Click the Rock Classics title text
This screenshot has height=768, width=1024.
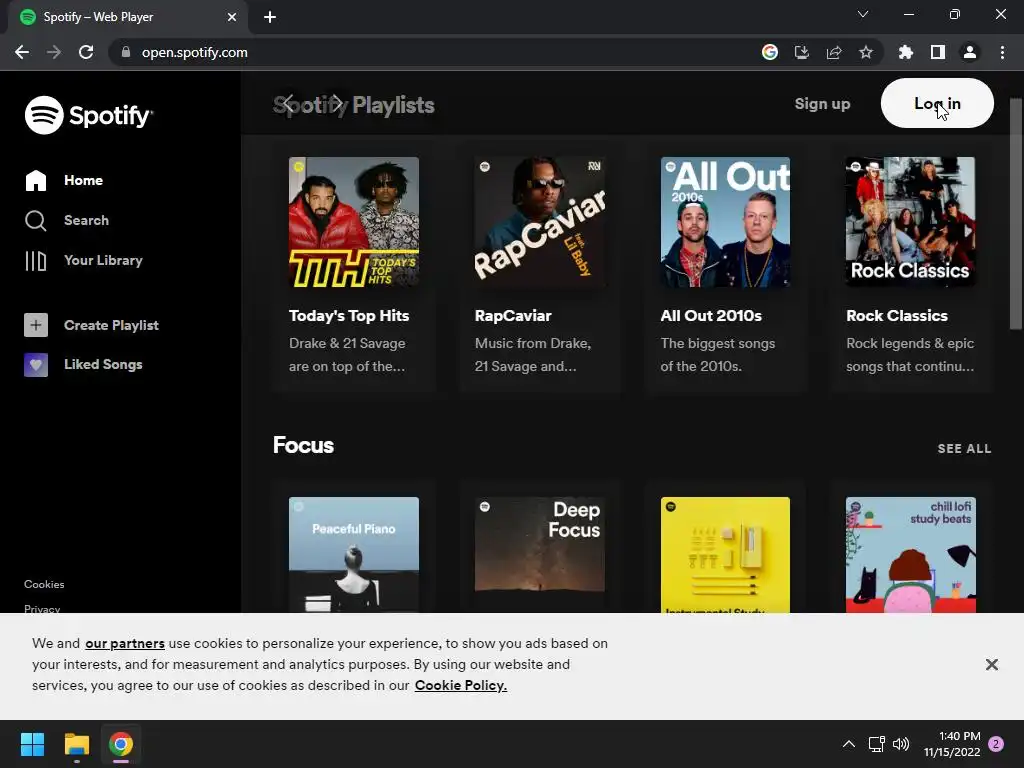click(897, 315)
